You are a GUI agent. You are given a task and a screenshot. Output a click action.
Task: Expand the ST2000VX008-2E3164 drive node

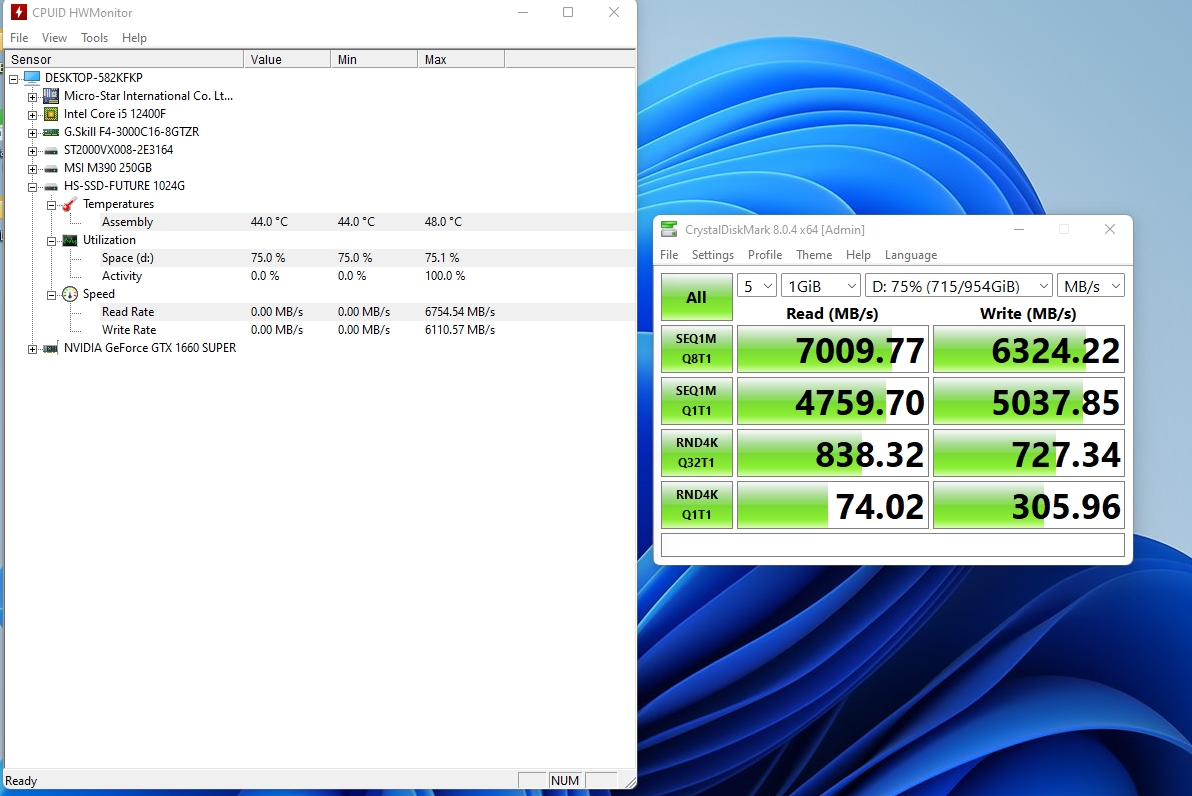pos(33,150)
